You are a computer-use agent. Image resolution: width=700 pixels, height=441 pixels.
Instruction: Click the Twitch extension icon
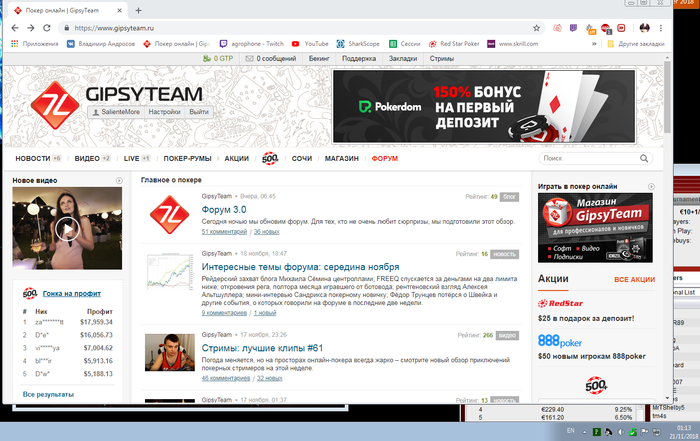(573, 28)
